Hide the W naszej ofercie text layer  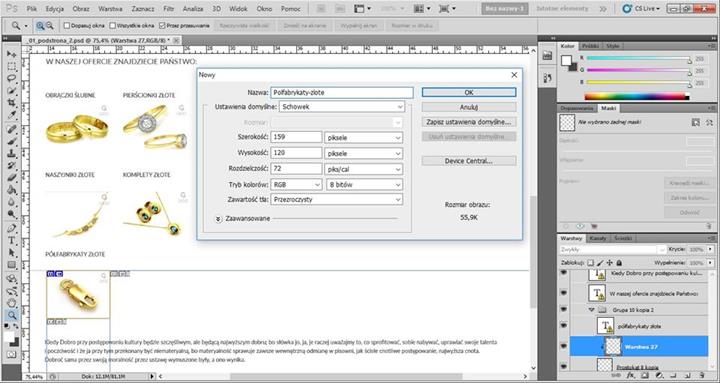tap(563, 293)
